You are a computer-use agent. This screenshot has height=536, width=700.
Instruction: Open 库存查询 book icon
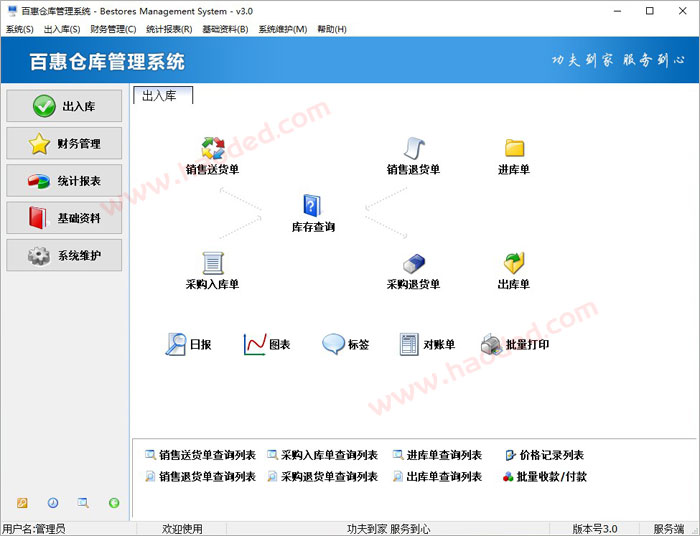(x=312, y=206)
